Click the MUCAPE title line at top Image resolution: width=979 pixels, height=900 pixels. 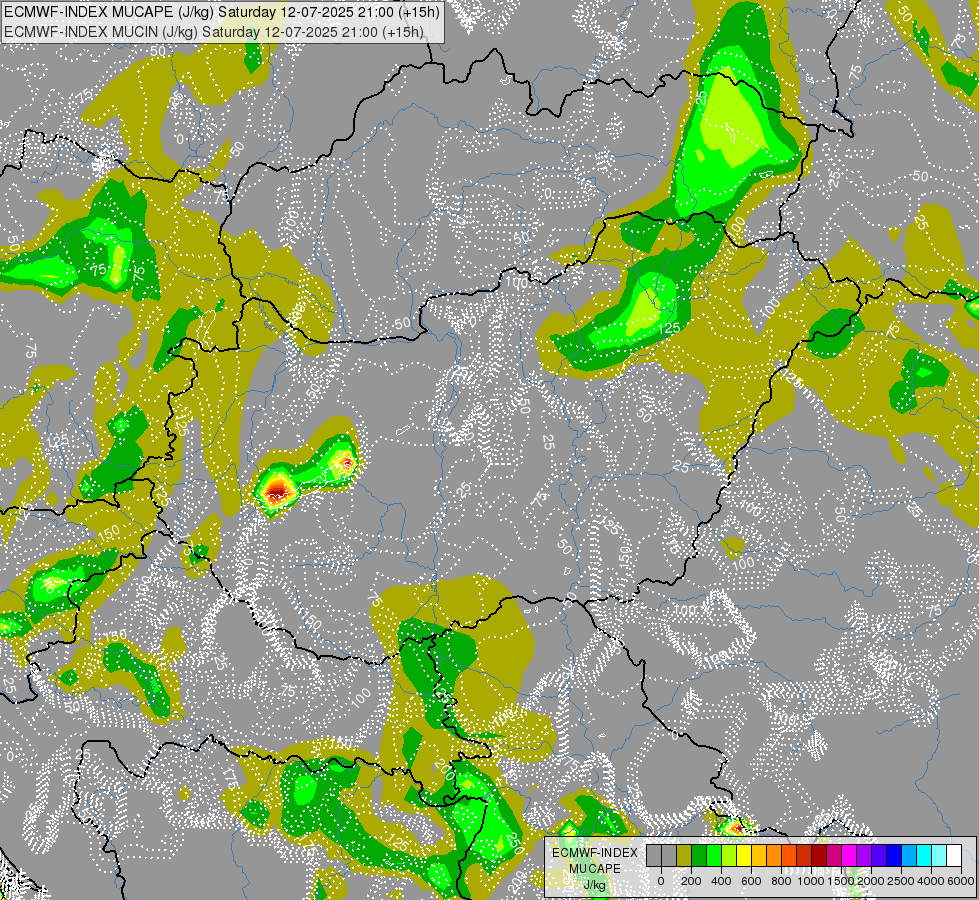click(222, 12)
